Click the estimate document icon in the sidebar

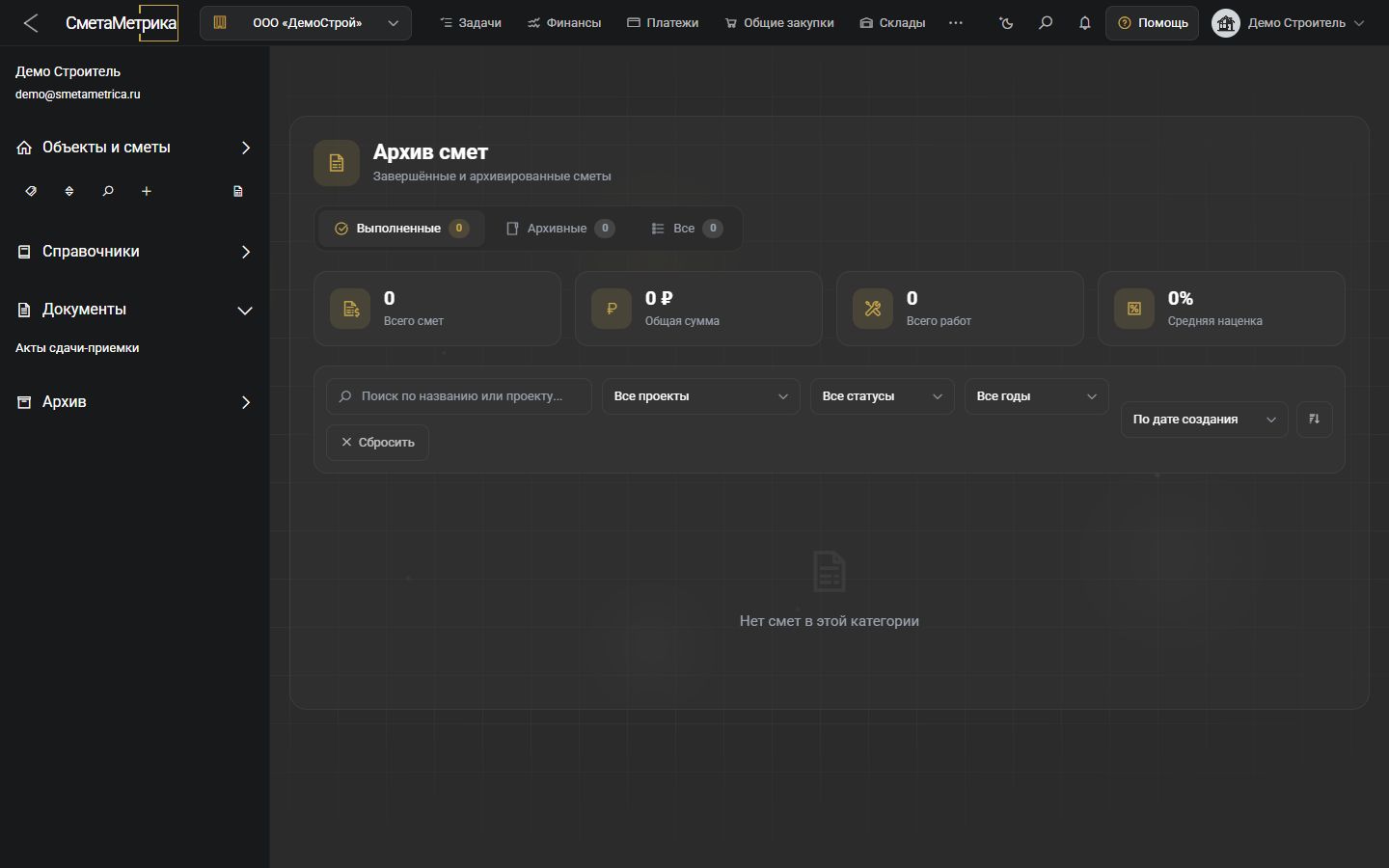[x=238, y=191]
